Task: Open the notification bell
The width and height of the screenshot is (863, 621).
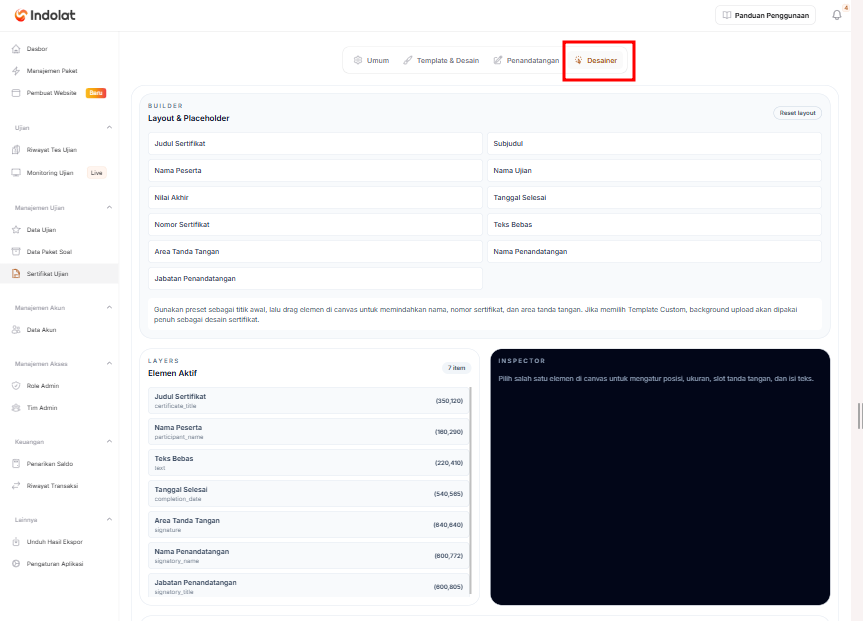Action: click(837, 15)
